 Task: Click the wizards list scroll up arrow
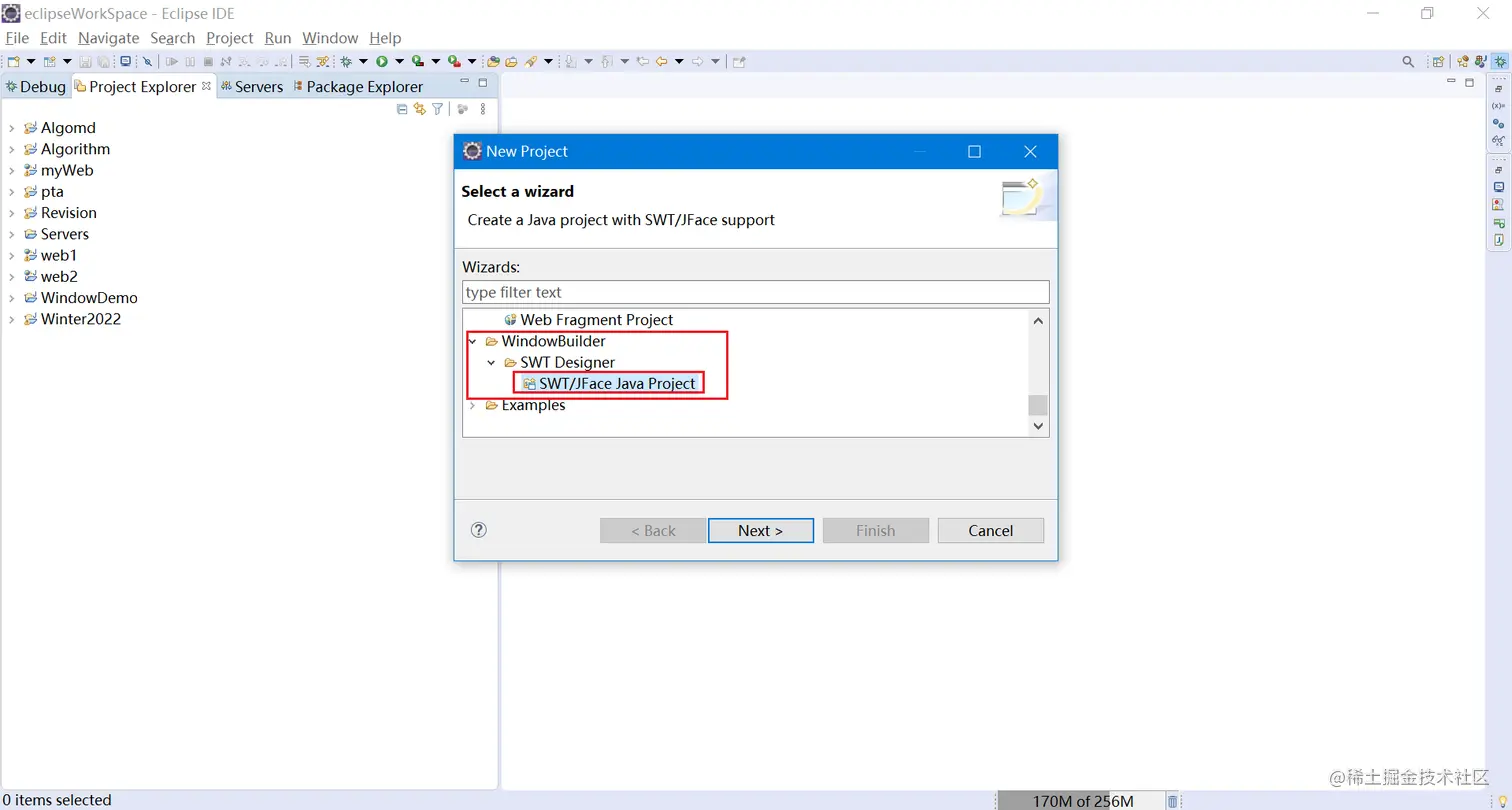click(x=1038, y=320)
